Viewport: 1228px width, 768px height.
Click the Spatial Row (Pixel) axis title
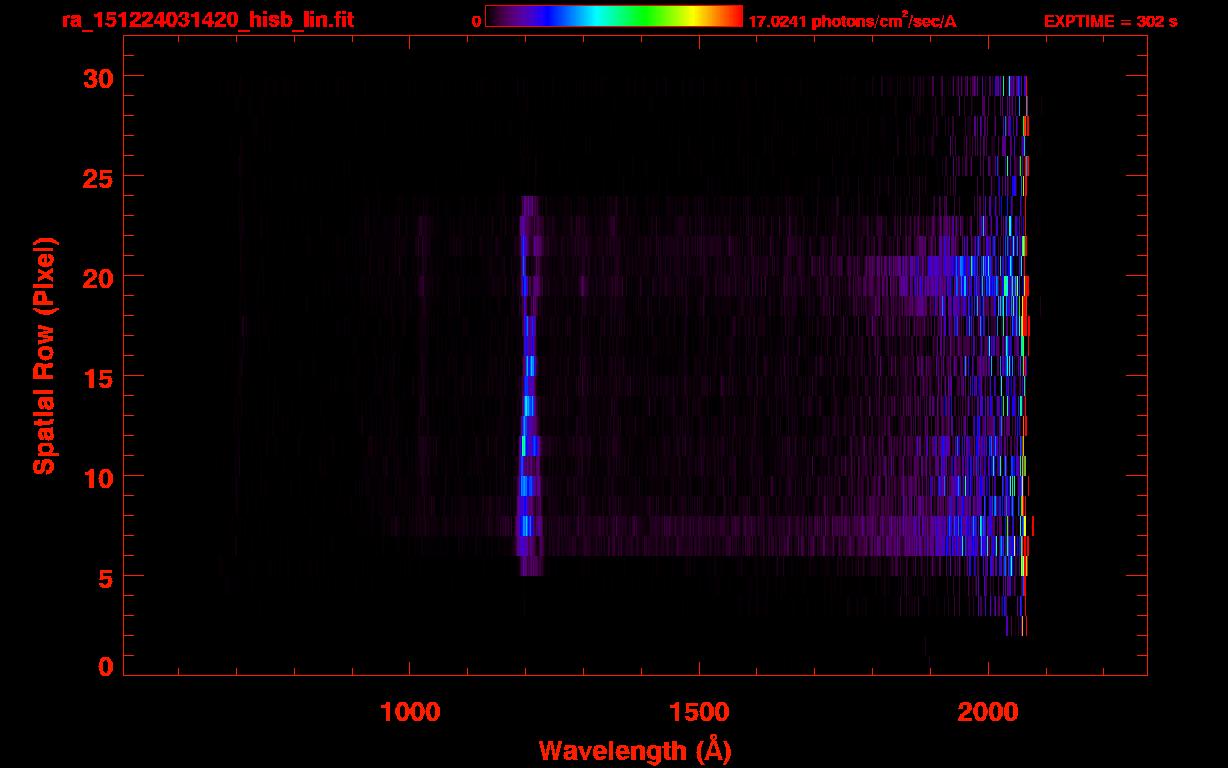[x=44, y=355]
